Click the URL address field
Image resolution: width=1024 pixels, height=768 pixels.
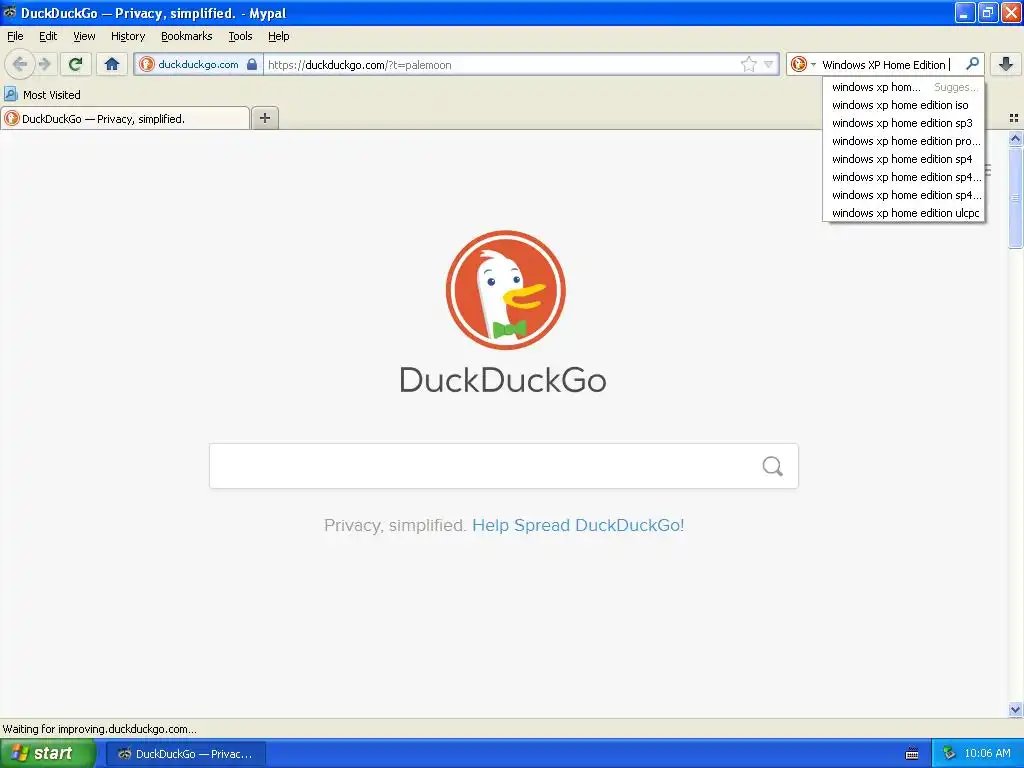502,64
